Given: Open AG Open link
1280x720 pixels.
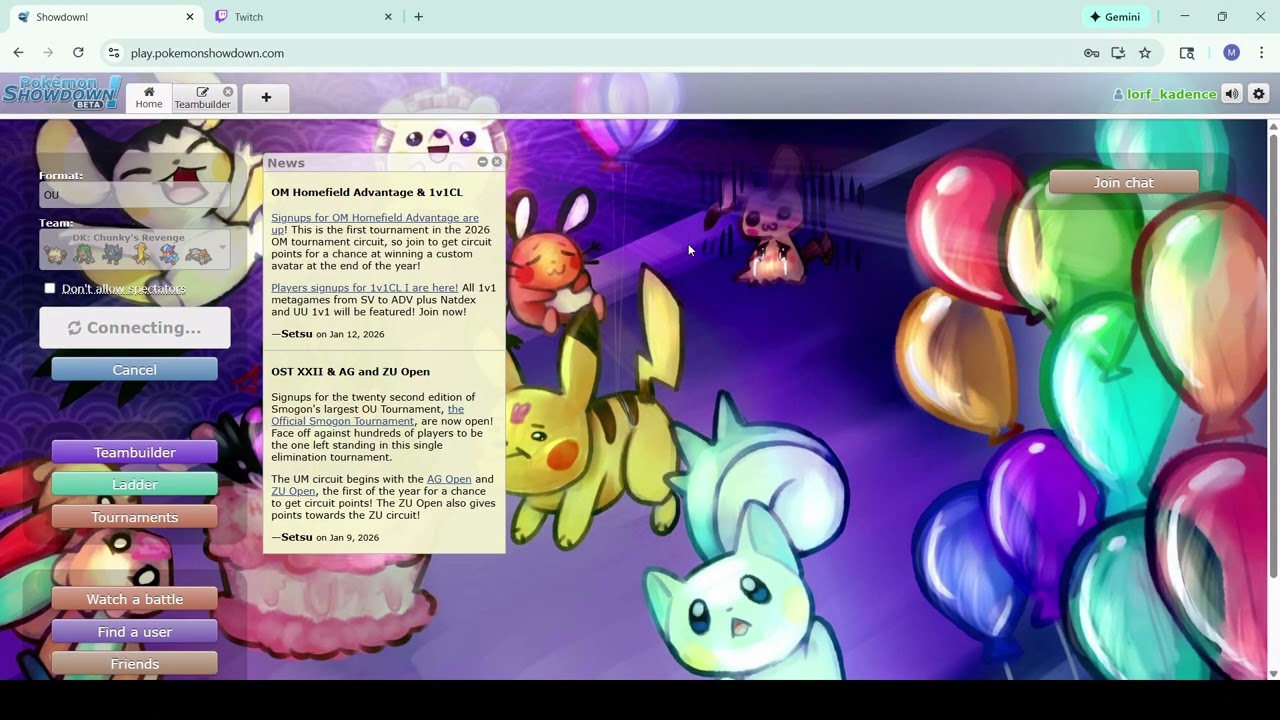Looking at the screenshot, I should (x=449, y=479).
